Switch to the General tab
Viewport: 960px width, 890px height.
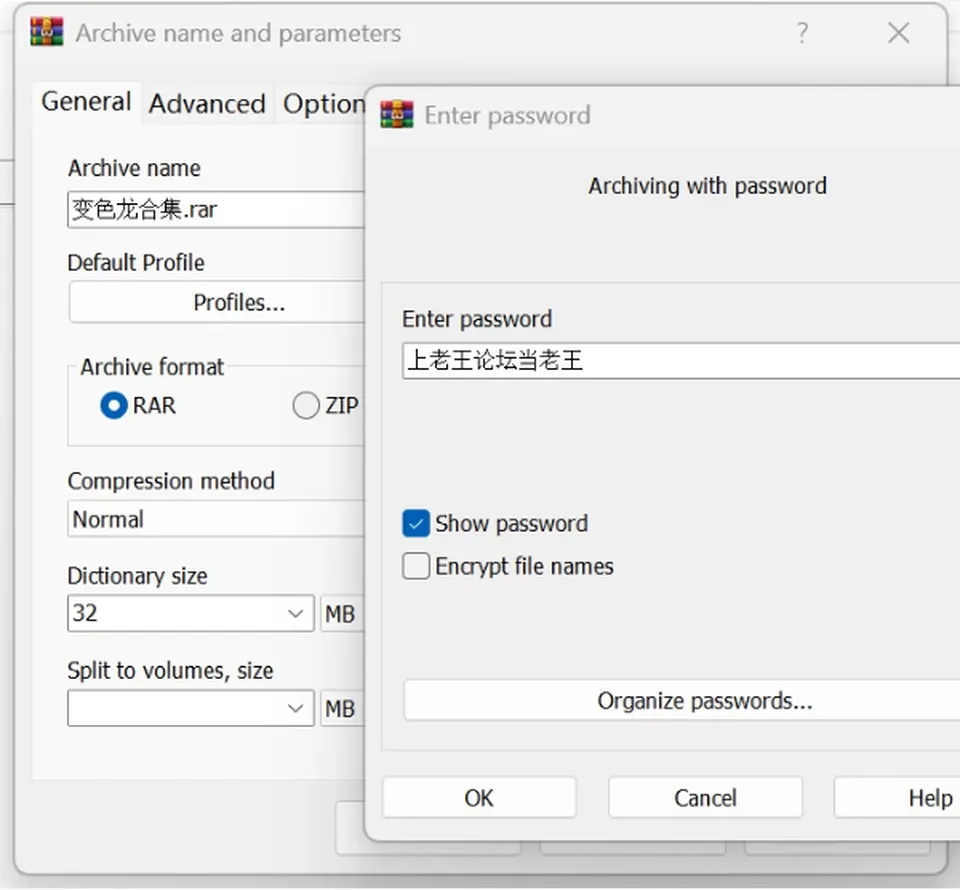click(86, 102)
